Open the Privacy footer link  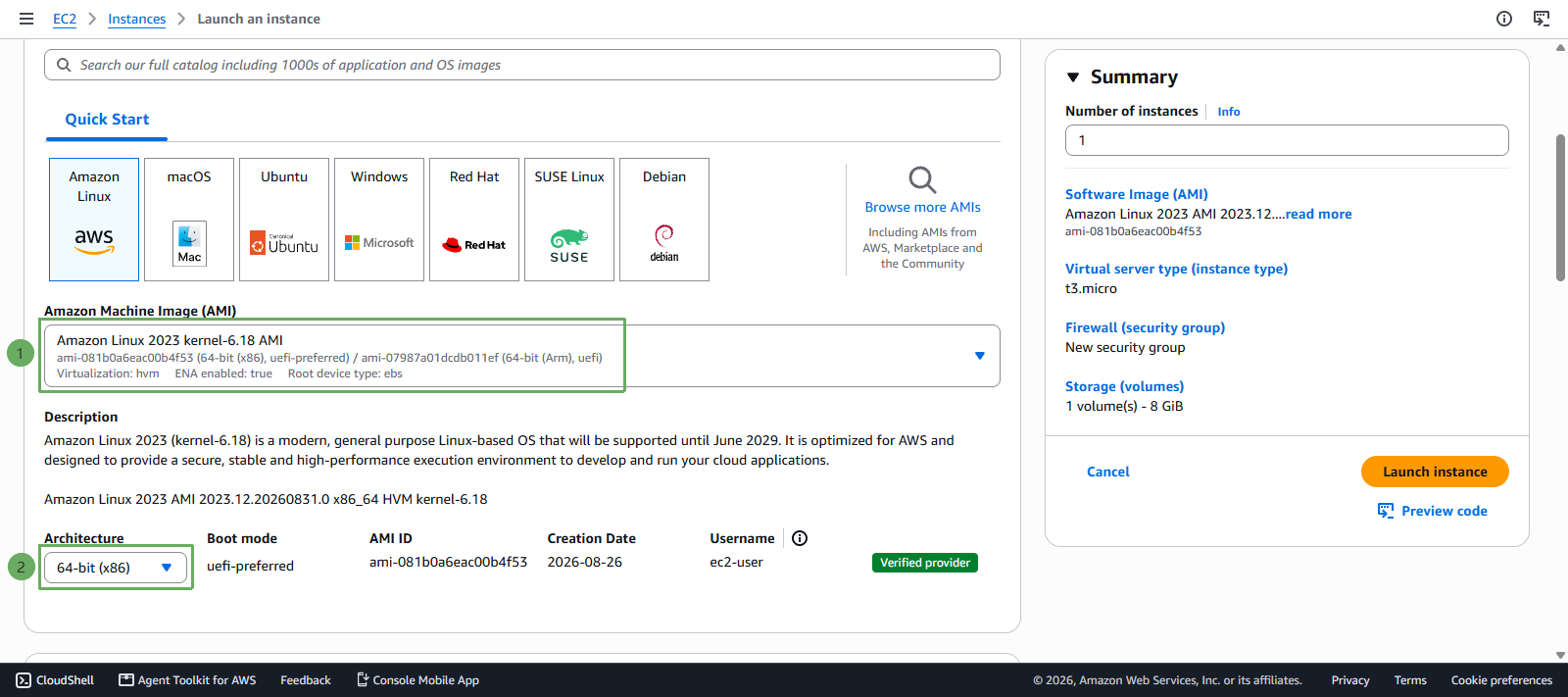click(1349, 680)
